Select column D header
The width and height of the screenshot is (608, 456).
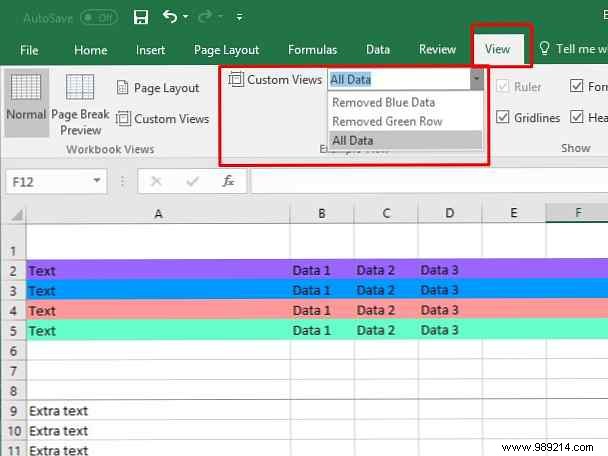click(x=450, y=213)
